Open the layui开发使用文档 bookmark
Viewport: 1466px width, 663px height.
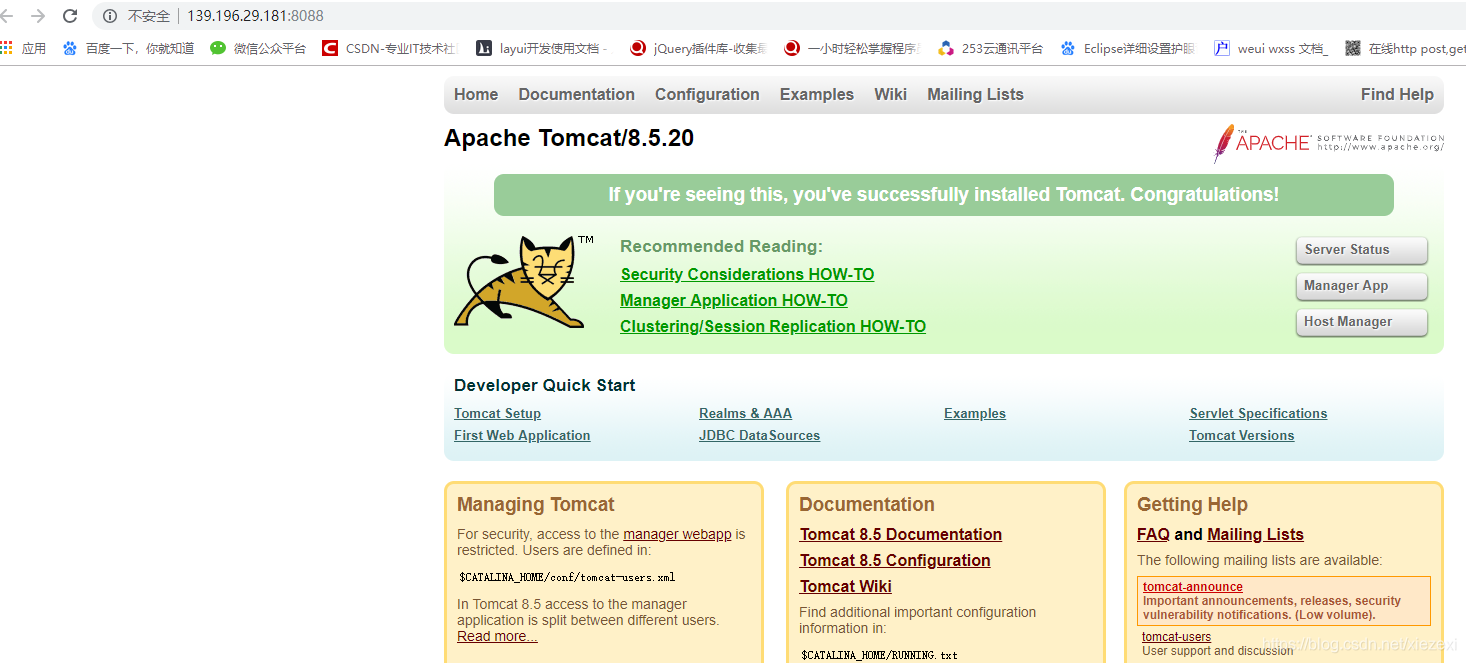[x=543, y=48]
